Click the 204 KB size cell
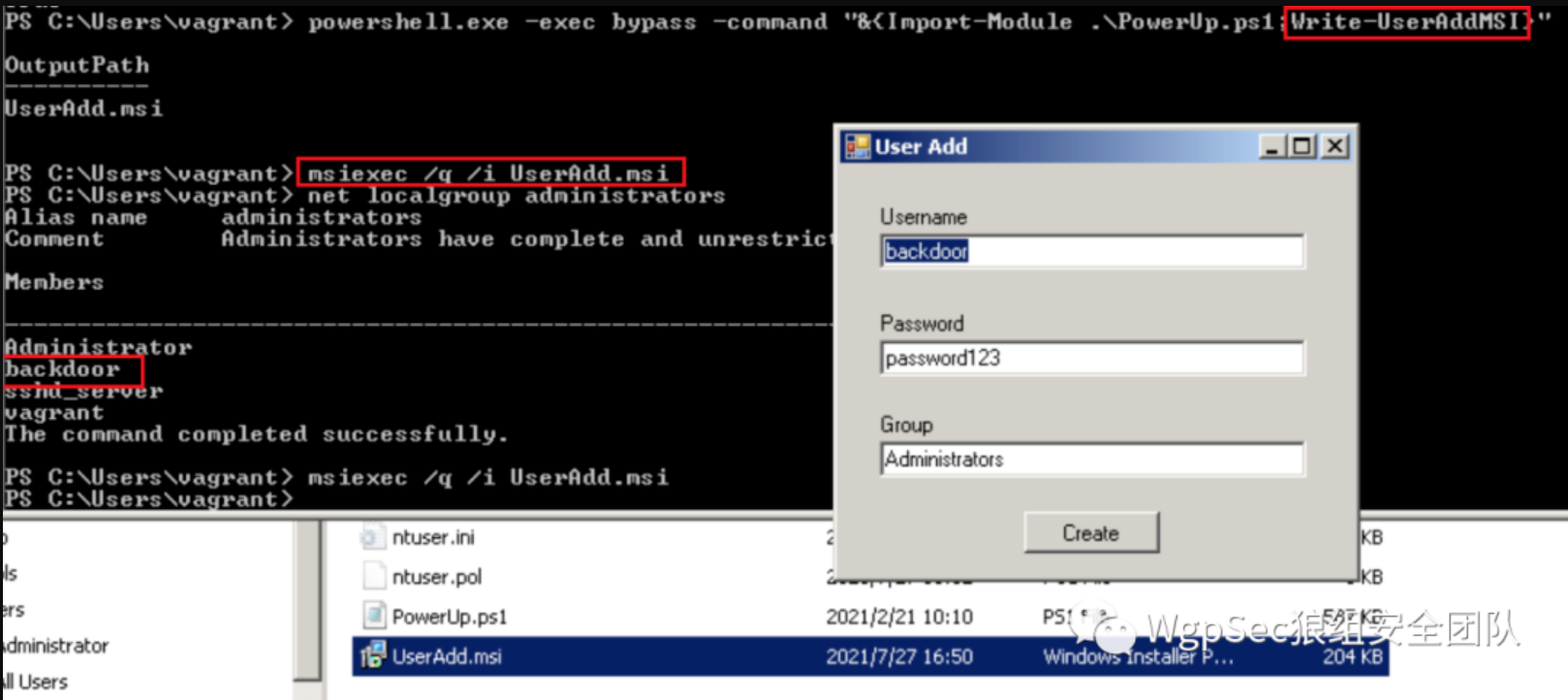Image resolution: width=1568 pixels, height=700 pixels. click(x=1353, y=656)
